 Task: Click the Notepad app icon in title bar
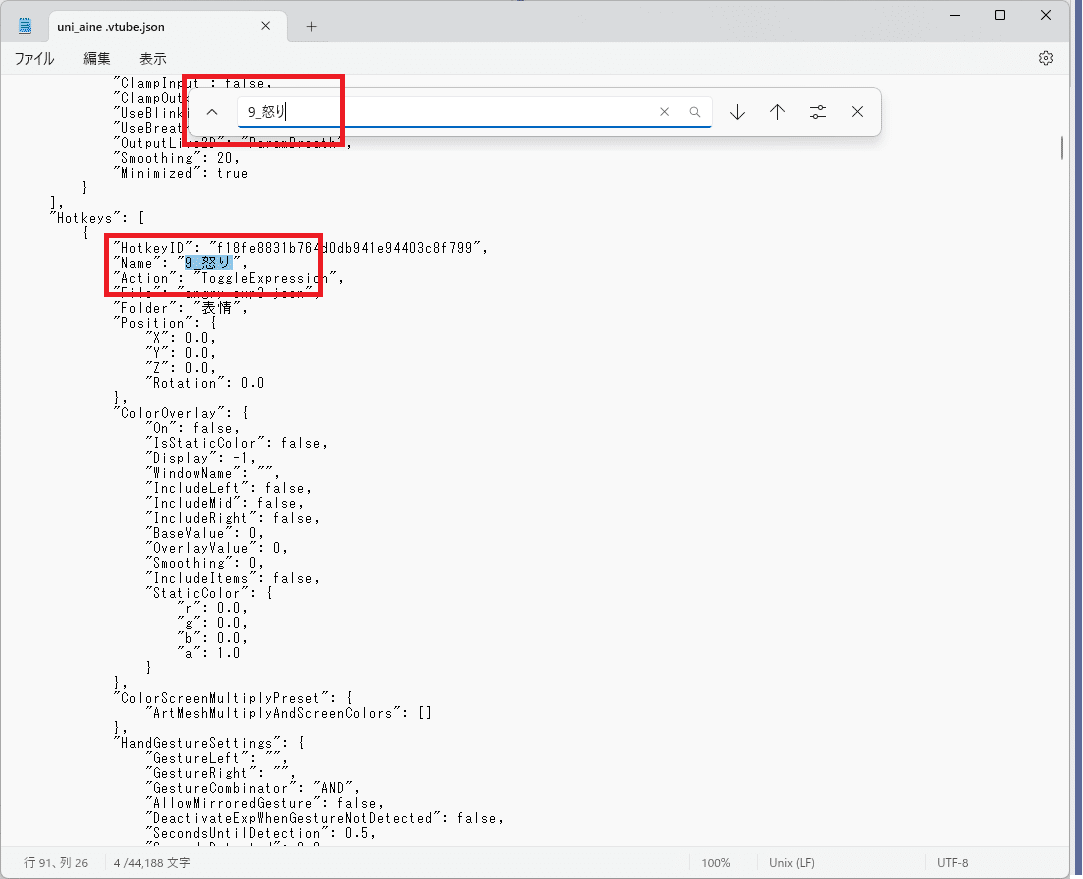26,26
